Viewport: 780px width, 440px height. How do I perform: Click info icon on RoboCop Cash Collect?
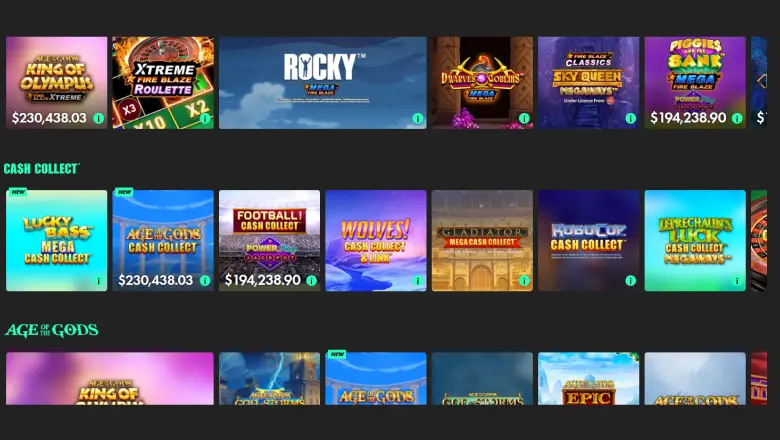(631, 281)
